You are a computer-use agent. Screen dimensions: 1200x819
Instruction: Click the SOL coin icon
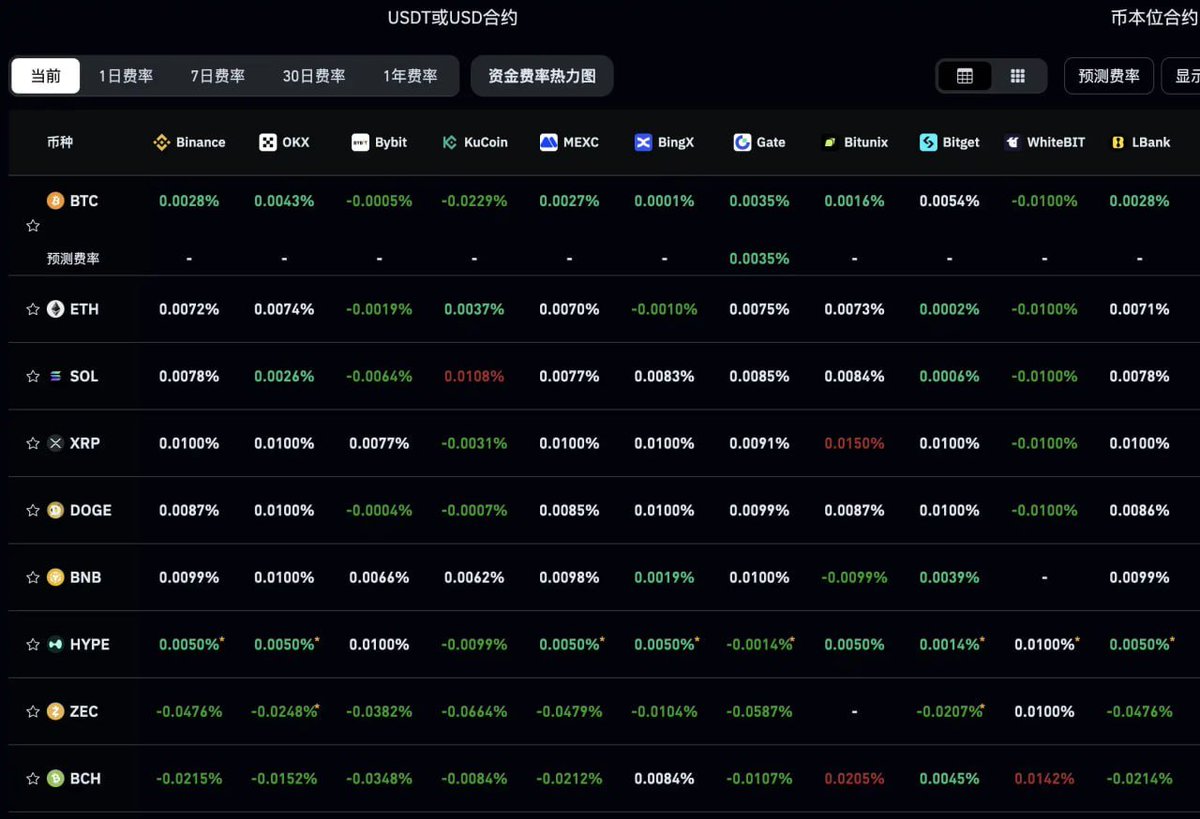(x=56, y=376)
